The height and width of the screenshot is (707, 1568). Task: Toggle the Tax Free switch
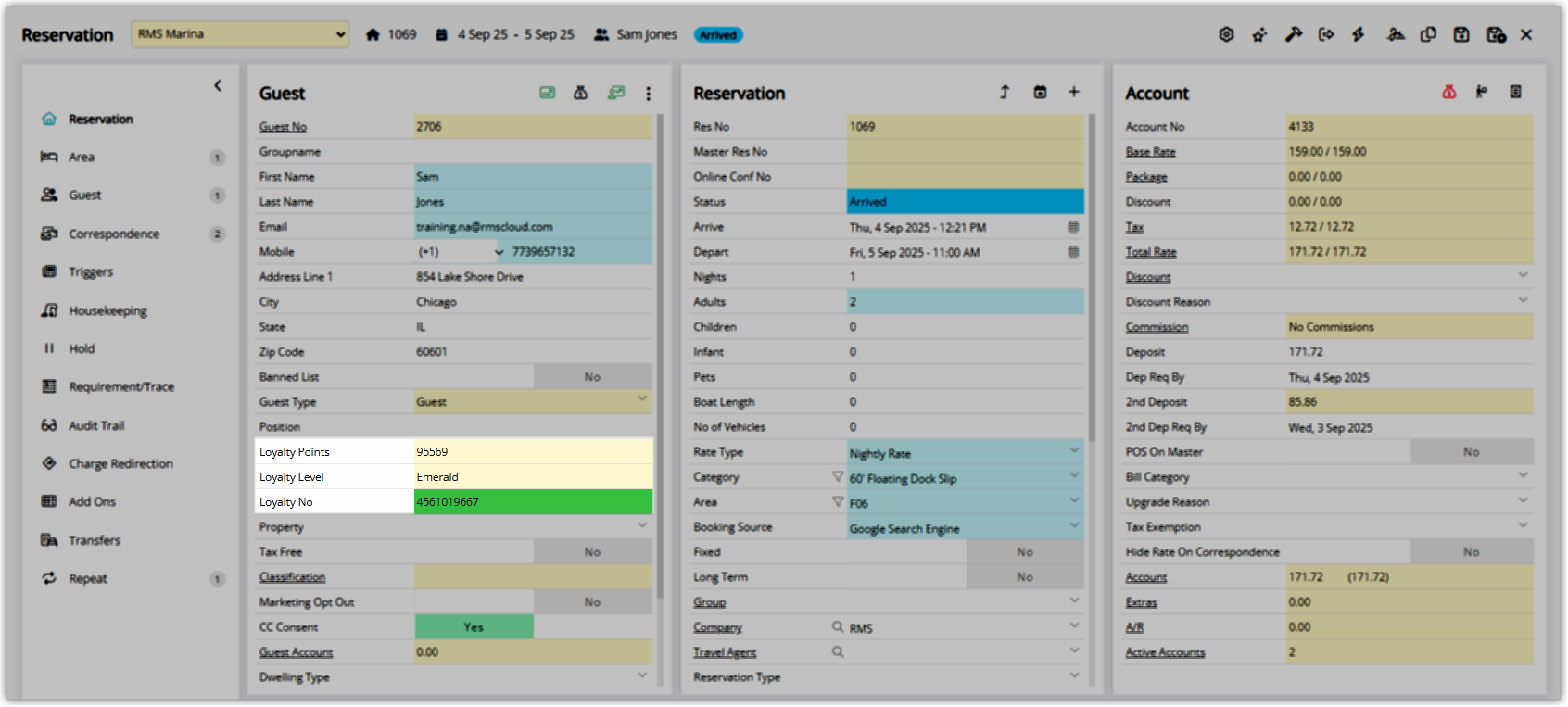[x=592, y=552]
